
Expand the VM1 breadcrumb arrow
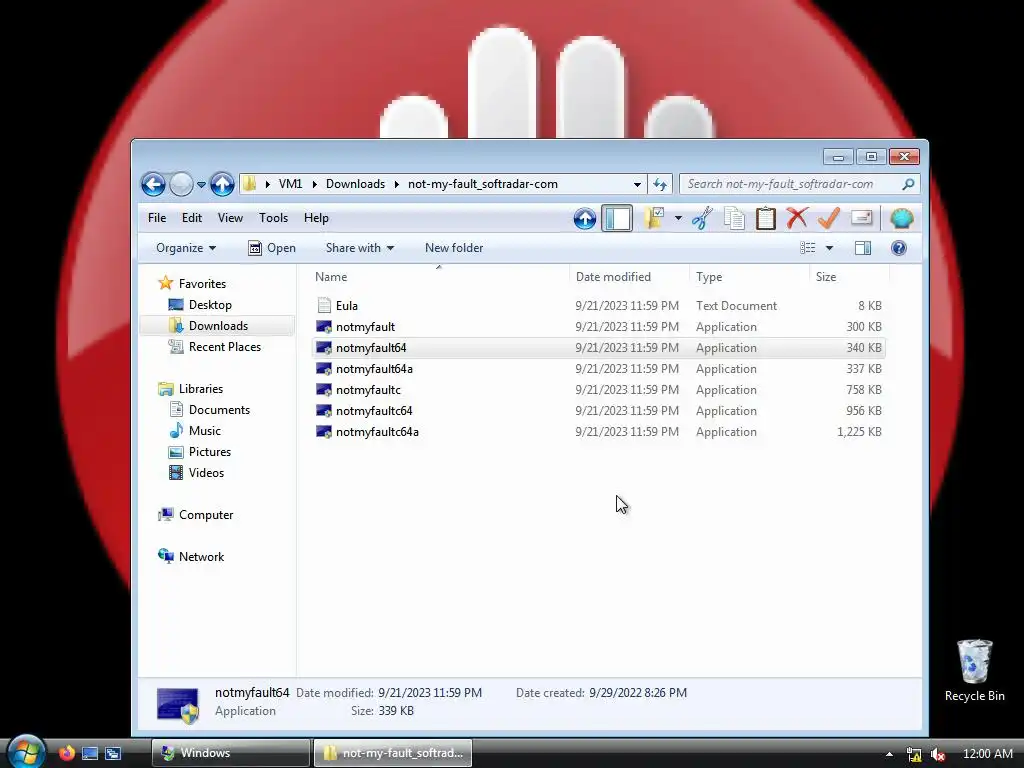coord(314,184)
